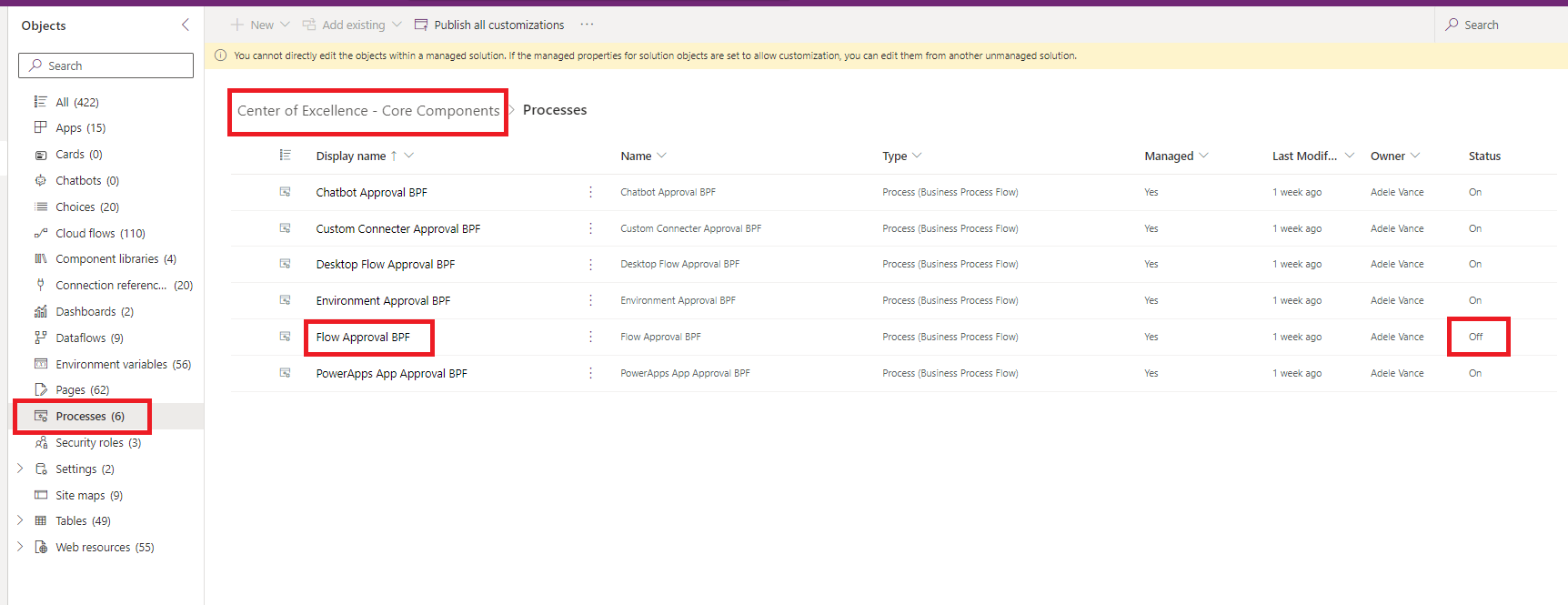Select Cloud flows (110) in Objects tree
The width and height of the screenshot is (1568, 605).
(100, 233)
